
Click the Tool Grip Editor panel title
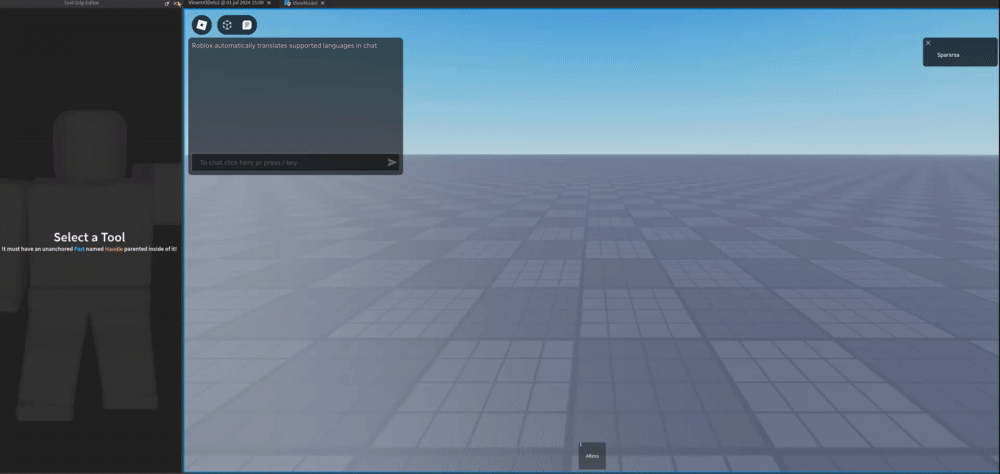82,3
